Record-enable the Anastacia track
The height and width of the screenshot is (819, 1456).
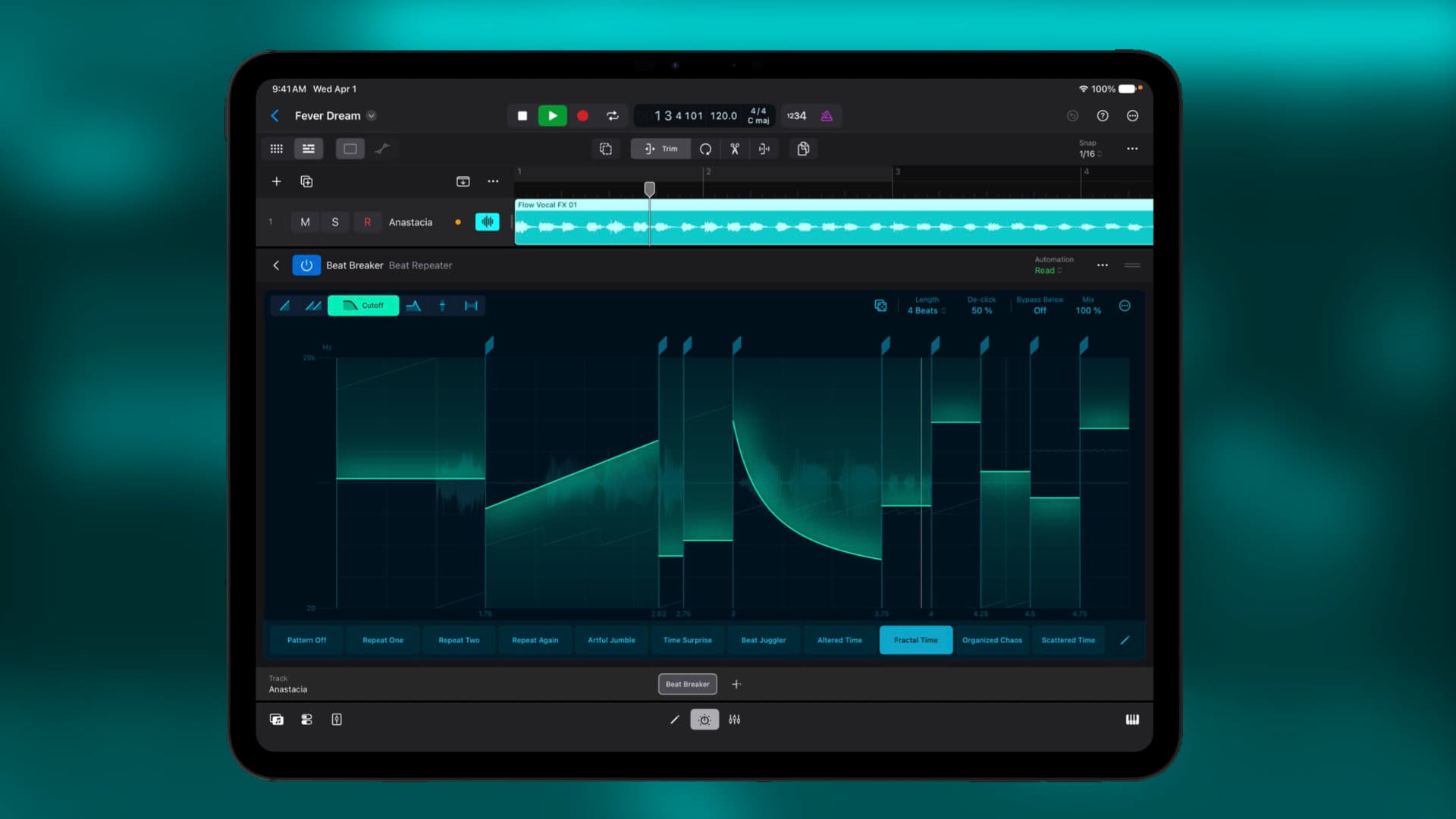[367, 222]
